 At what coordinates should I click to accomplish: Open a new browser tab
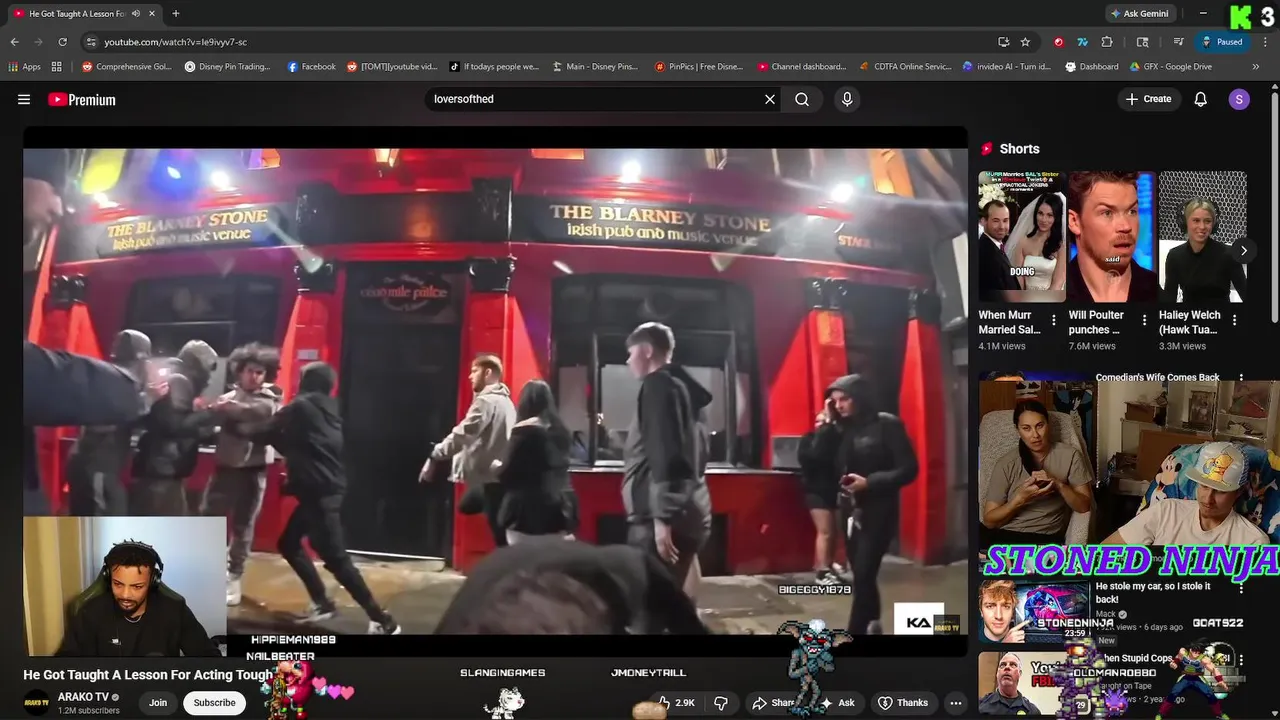tap(176, 14)
